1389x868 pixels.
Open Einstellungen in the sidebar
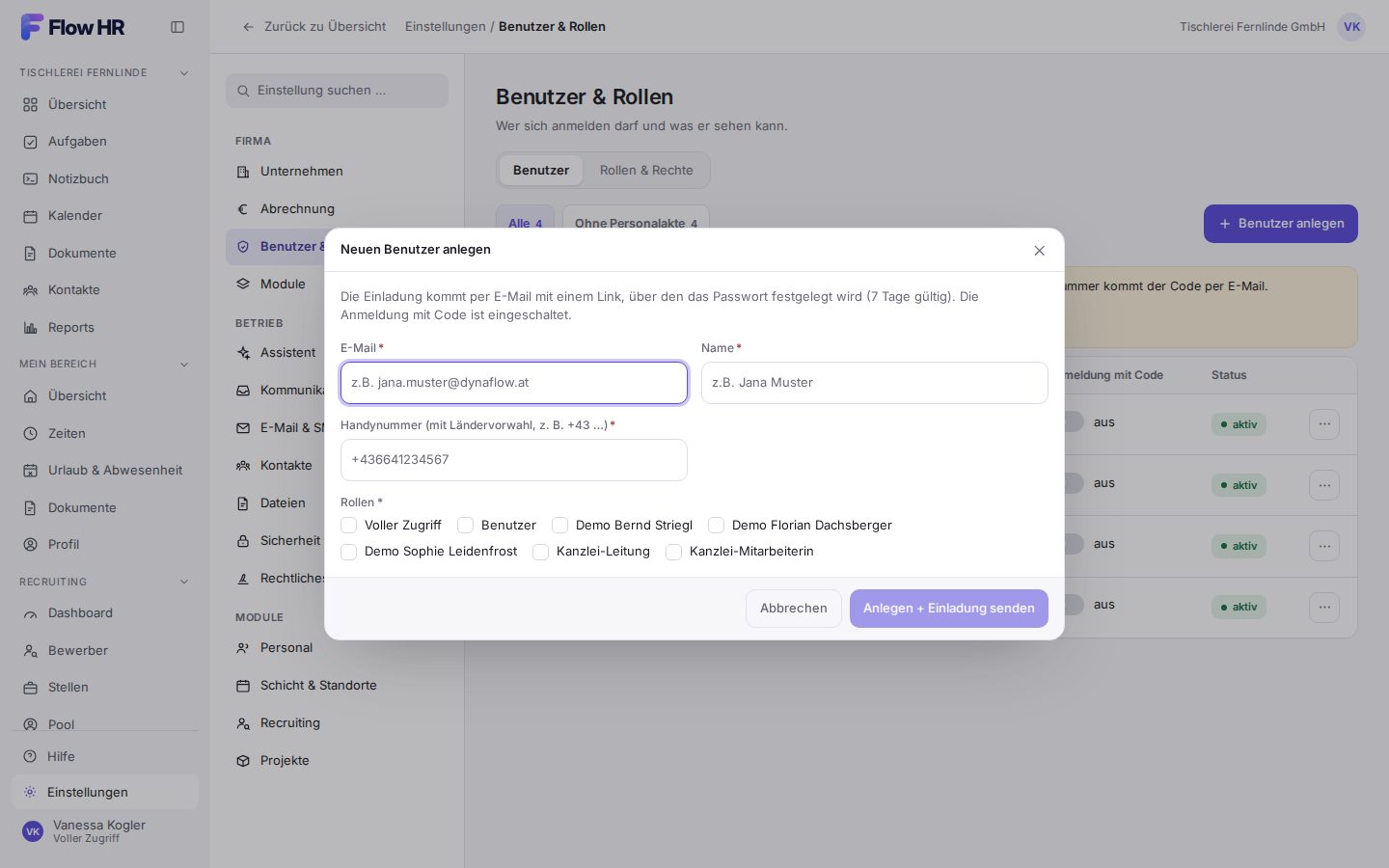(105, 793)
